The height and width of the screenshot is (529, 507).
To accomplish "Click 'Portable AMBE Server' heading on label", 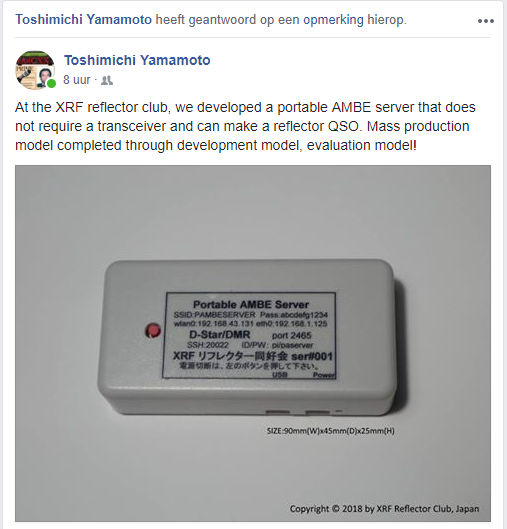I will [251, 304].
